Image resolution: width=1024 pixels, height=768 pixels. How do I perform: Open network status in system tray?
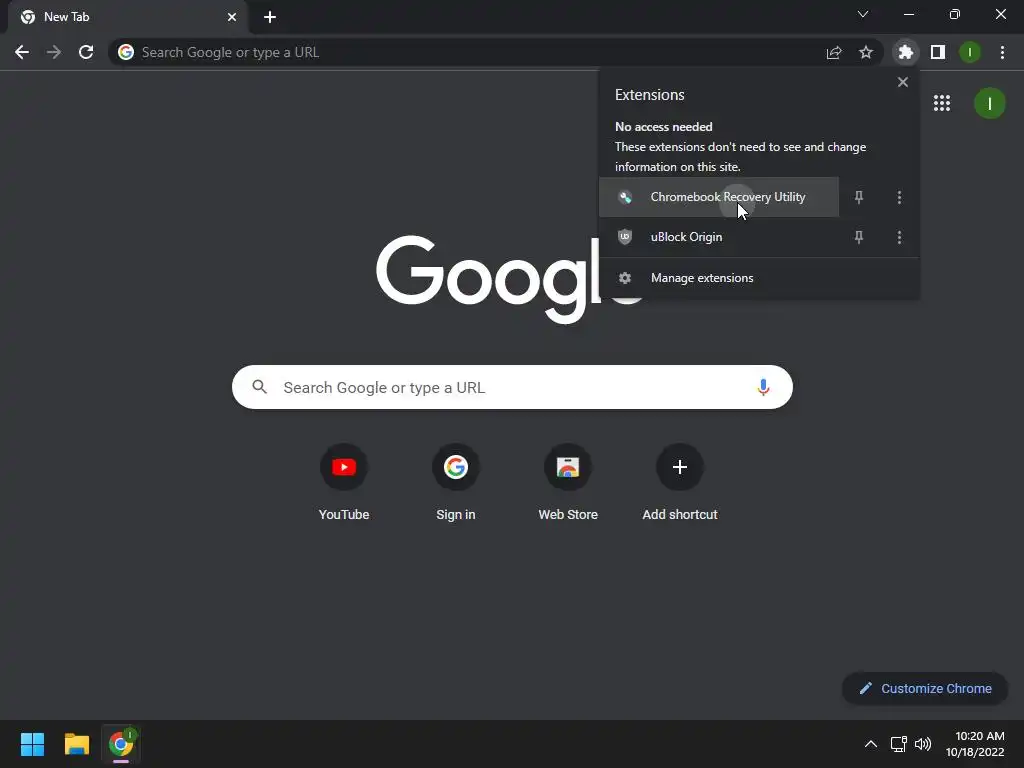point(899,744)
